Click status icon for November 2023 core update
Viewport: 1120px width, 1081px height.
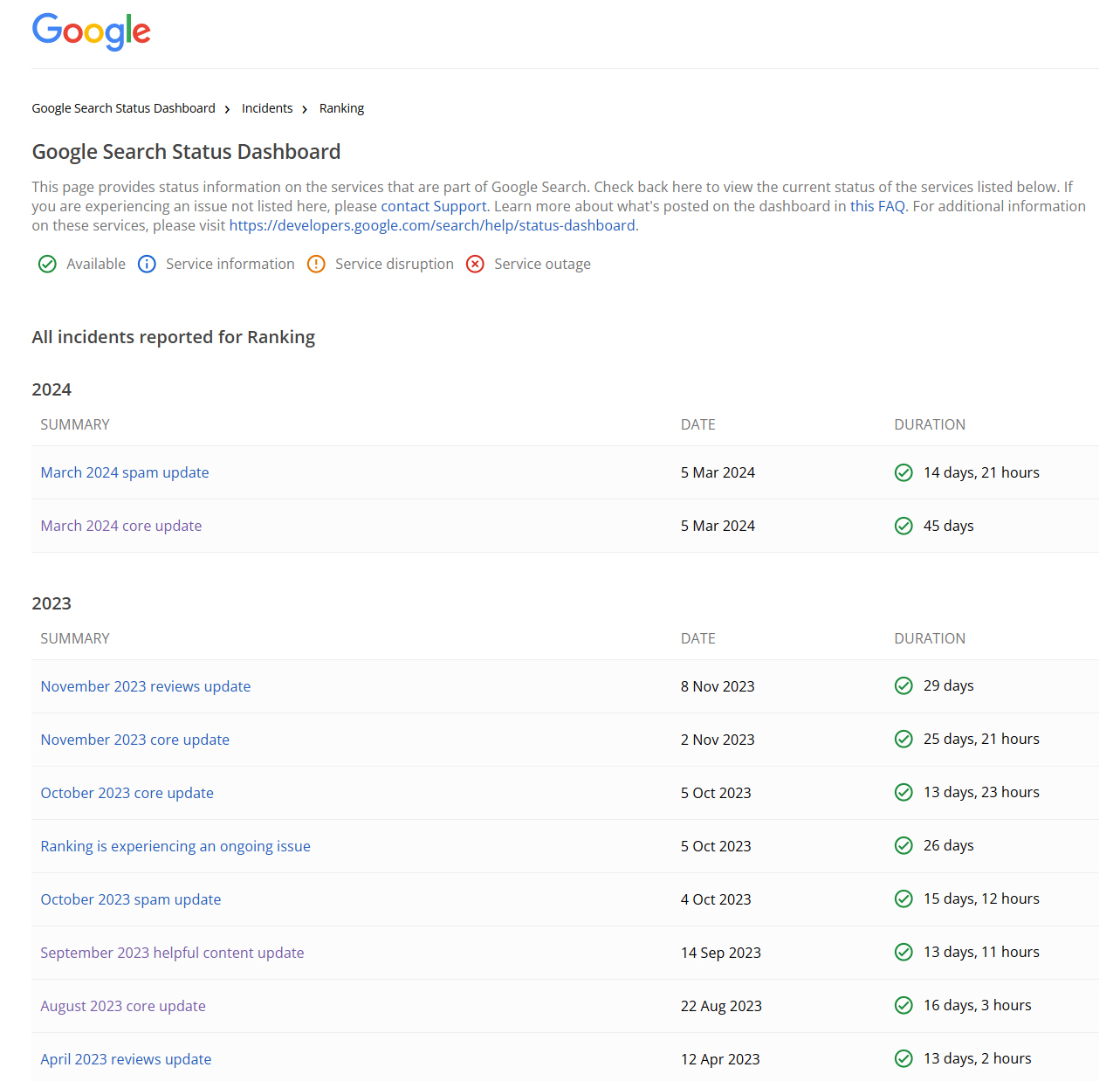coord(904,739)
